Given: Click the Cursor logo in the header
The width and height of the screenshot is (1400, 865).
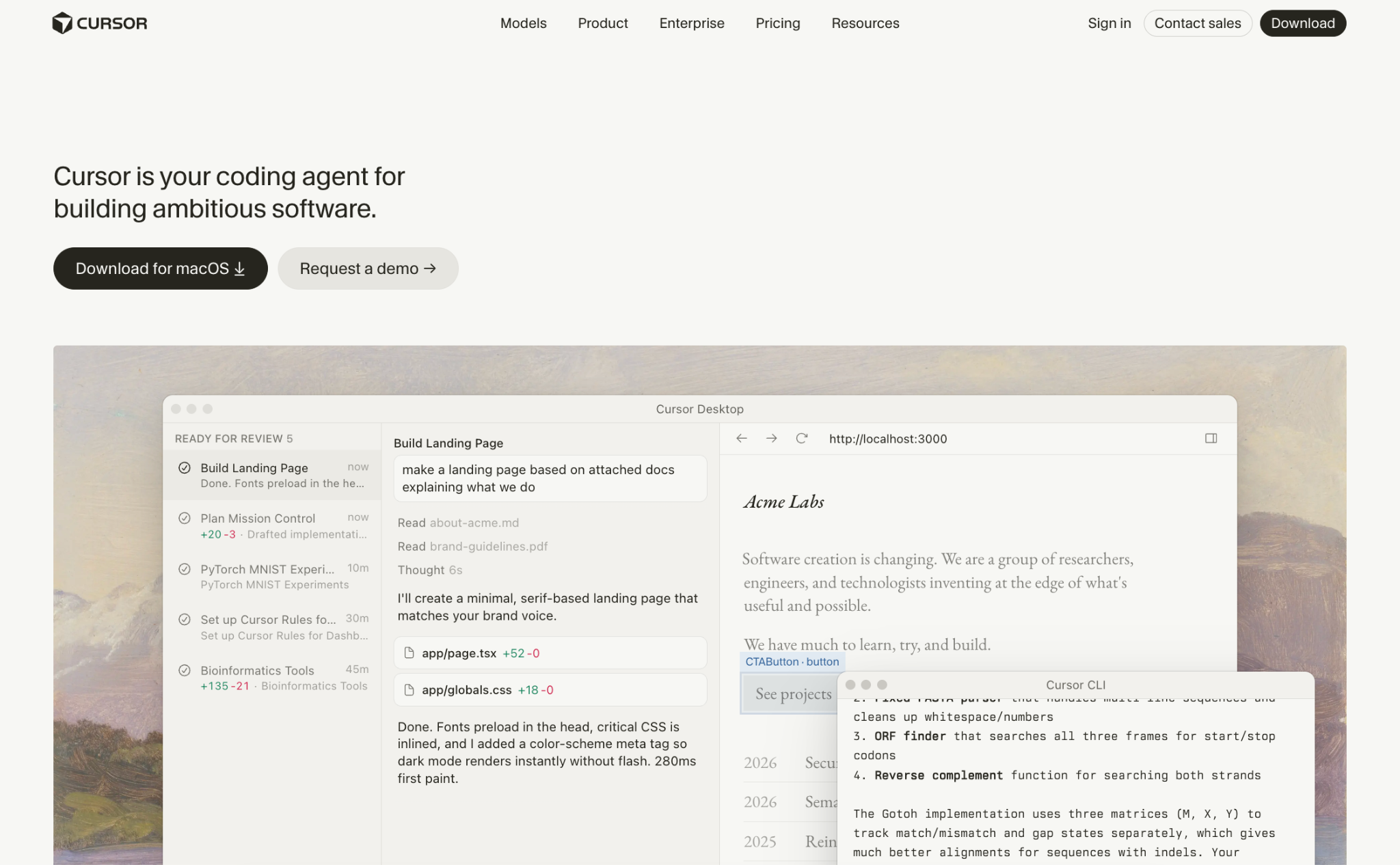Looking at the screenshot, I should tap(100, 23).
